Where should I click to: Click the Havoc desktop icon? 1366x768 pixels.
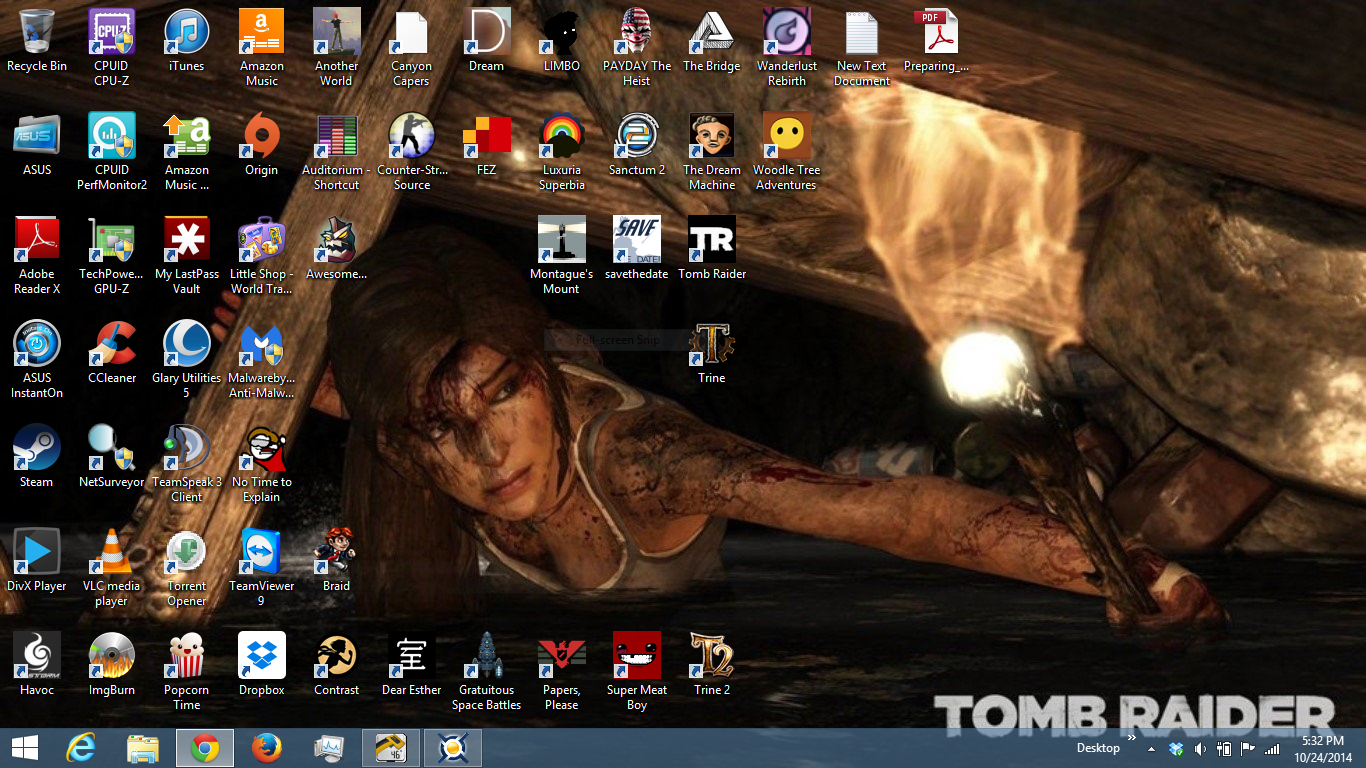37,656
